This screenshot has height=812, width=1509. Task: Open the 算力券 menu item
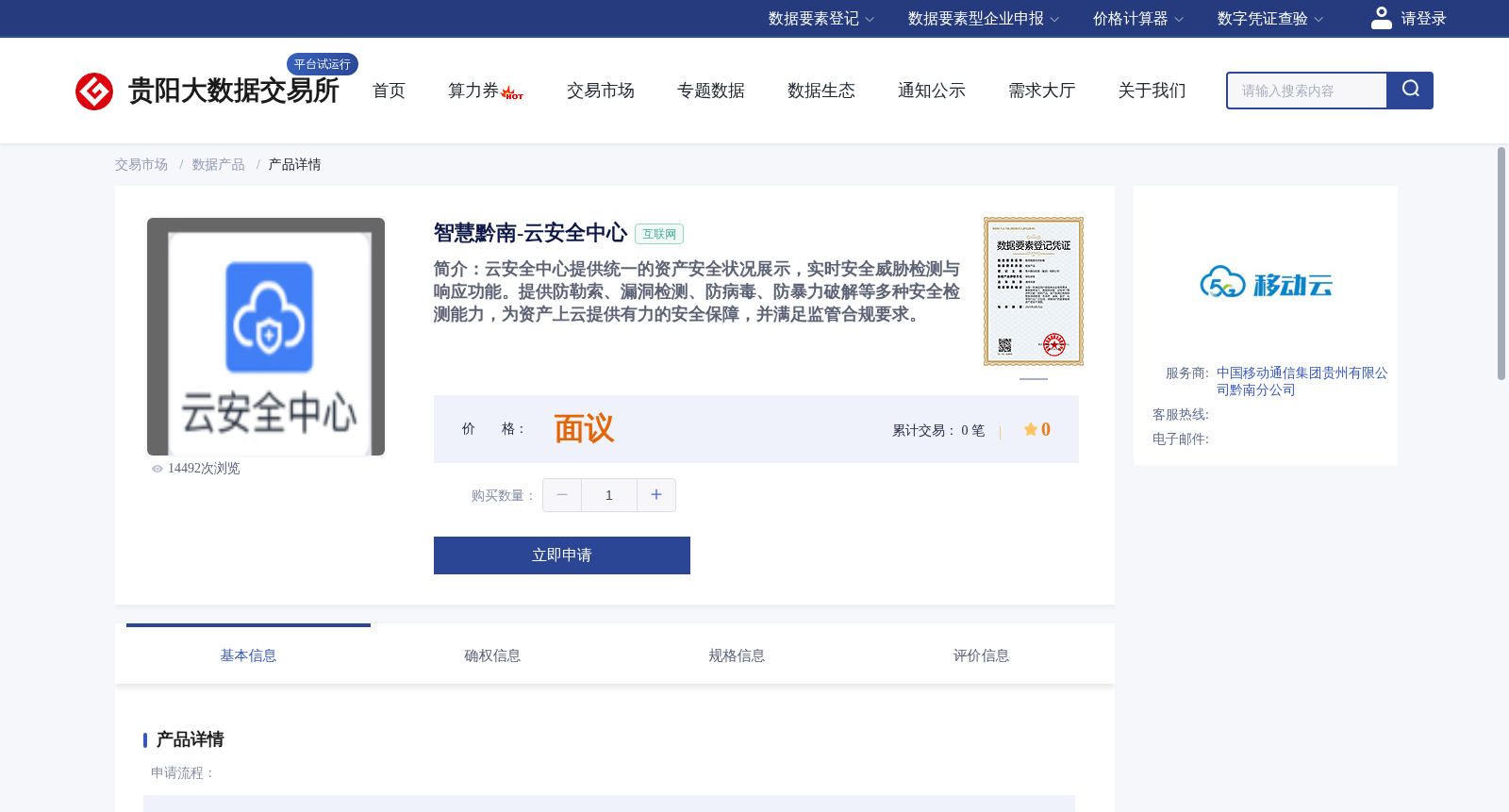pyautogui.click(x=473, y=91)
